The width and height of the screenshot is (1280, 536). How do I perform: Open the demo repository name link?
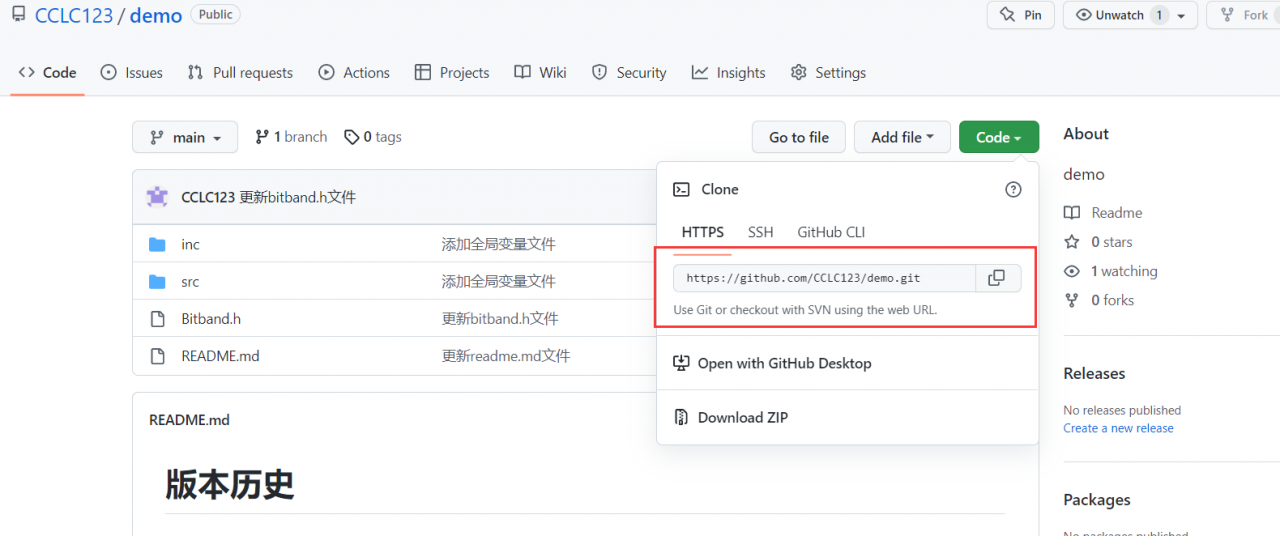156,15
